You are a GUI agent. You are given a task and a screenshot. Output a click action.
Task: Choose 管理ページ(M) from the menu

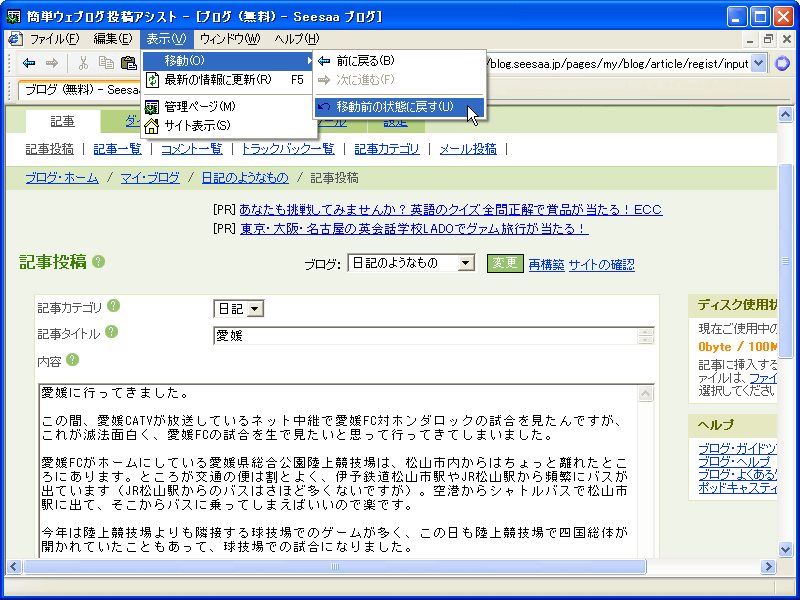pyautogui.click(x=228, y=107)
